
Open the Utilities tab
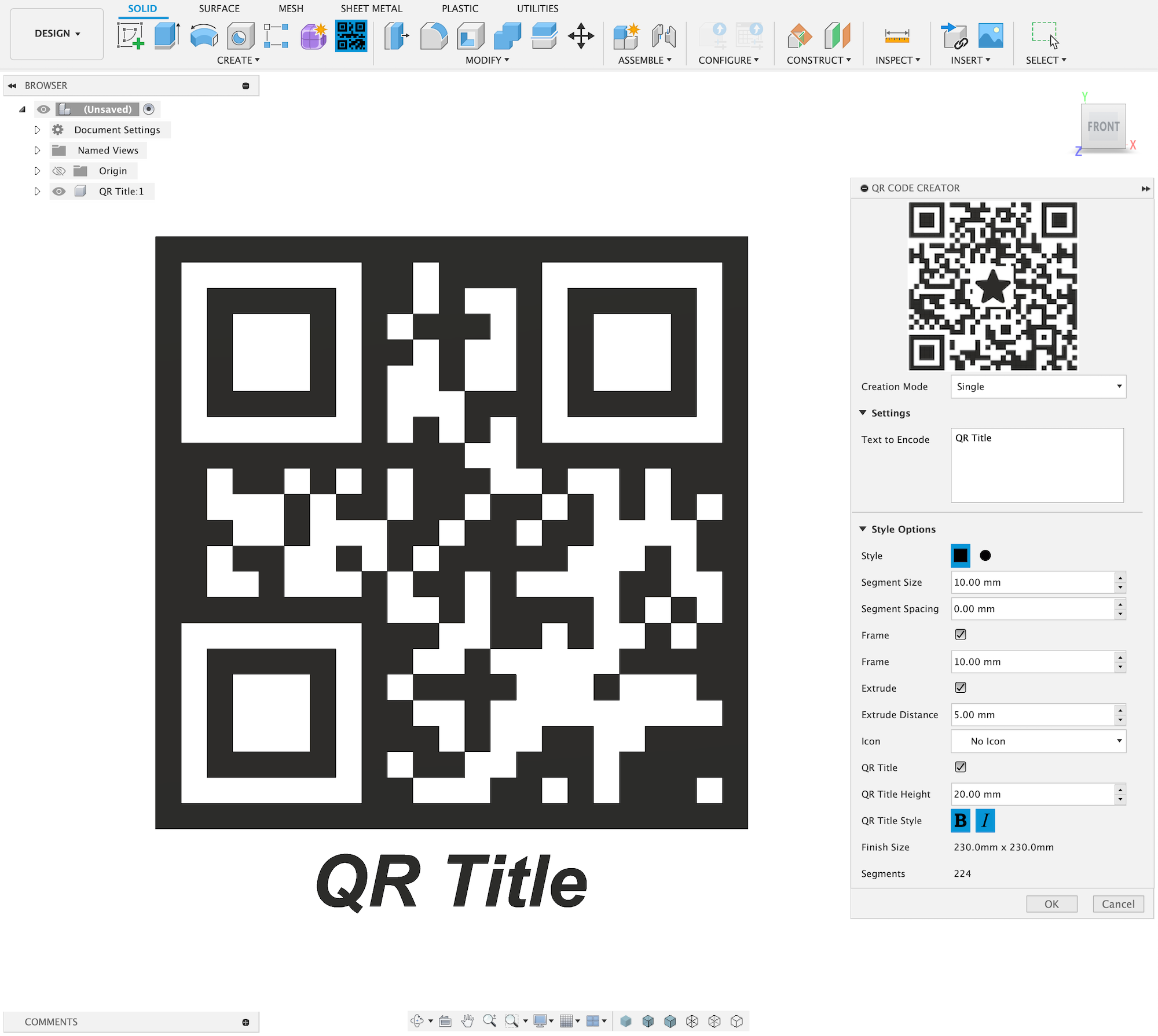[537, 9]
